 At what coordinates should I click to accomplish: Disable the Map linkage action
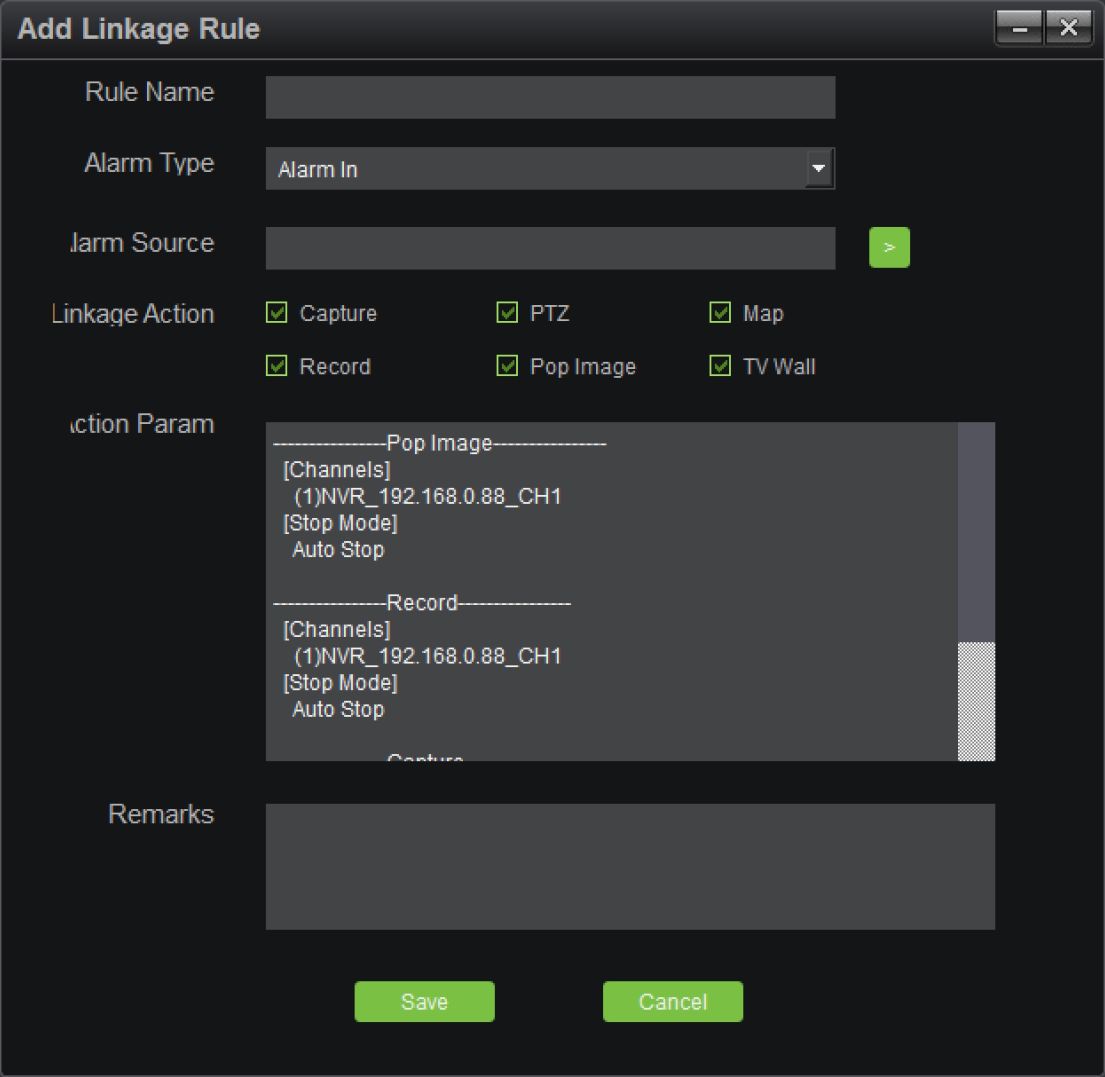pos(720,313)
